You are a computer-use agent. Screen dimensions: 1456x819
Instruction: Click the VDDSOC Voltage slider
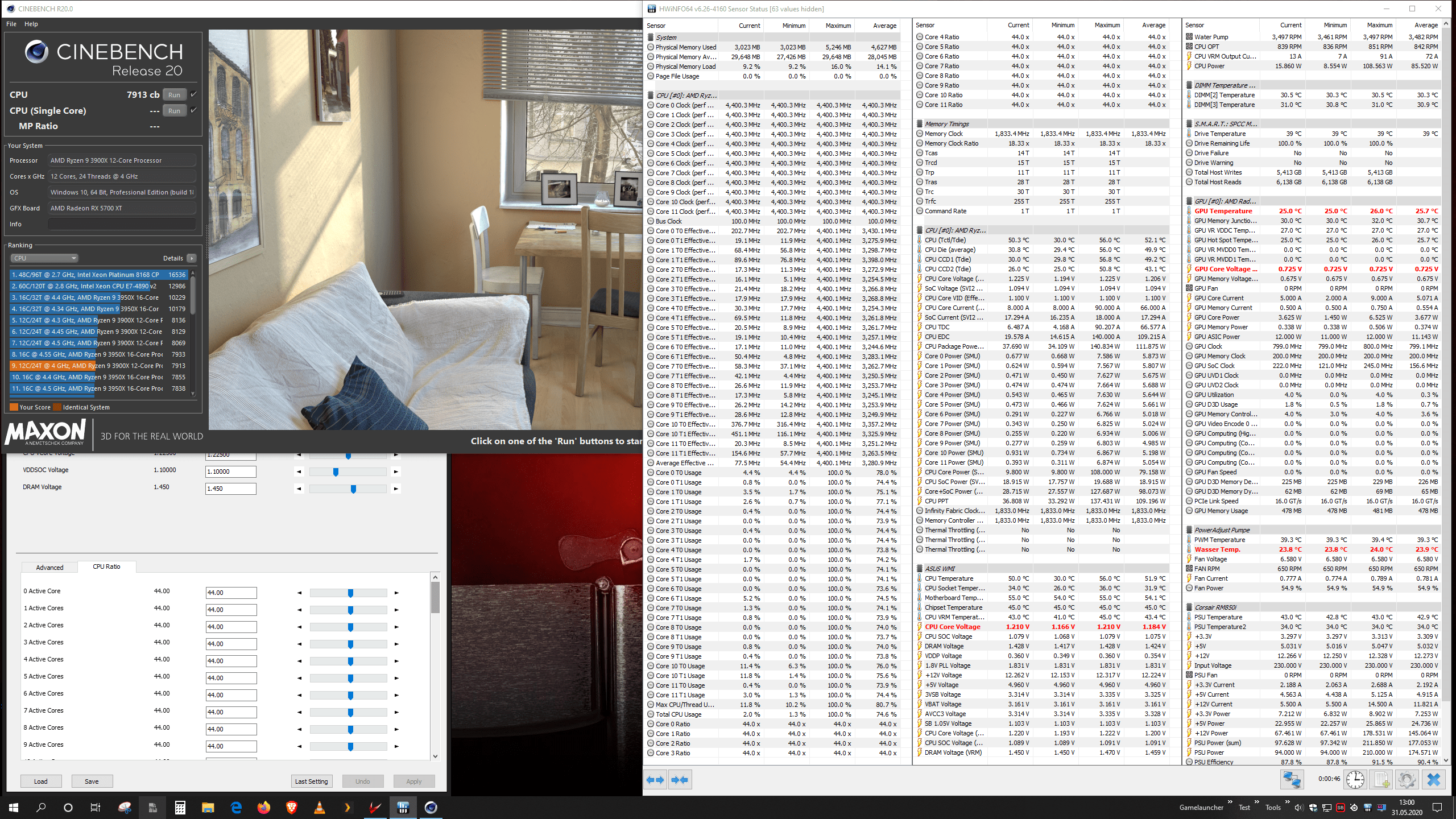pyautogui.click(x=348, y=471)
